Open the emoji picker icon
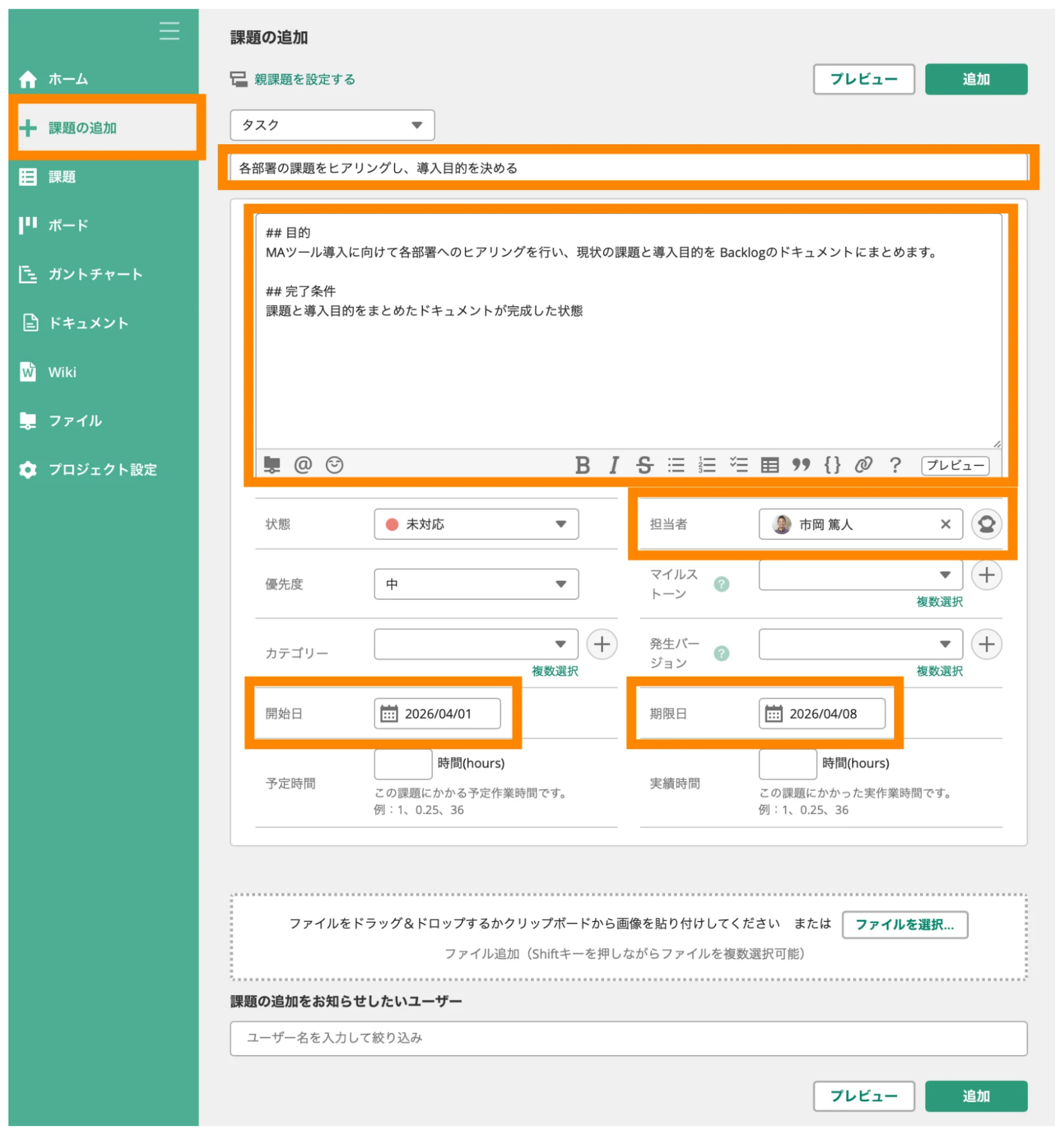This screenshot has height=1135, width=1064. [334, 465]
